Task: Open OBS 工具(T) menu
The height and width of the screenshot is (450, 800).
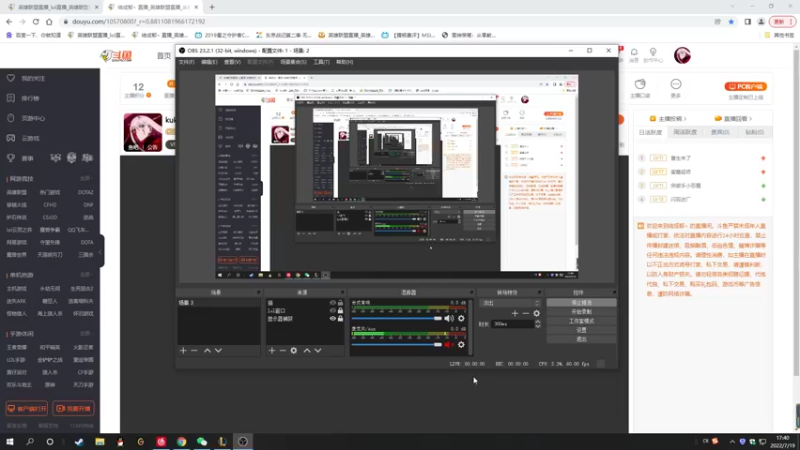Action: 321,62
